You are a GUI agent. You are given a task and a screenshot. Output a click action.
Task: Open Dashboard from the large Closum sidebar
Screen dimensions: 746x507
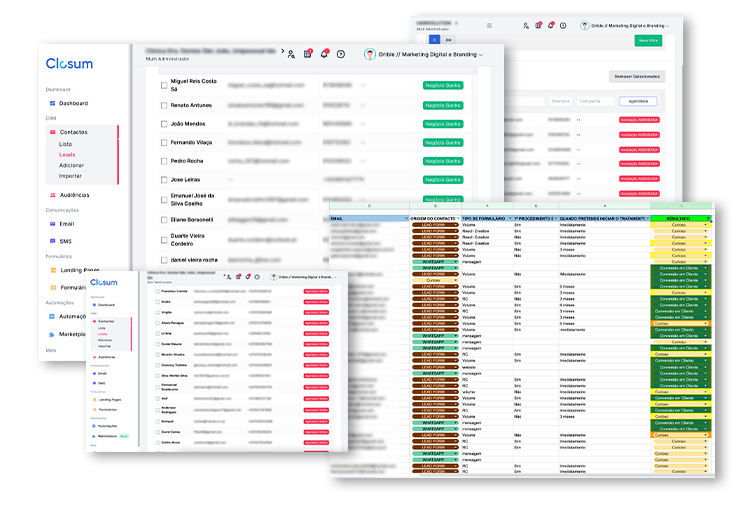72,104
